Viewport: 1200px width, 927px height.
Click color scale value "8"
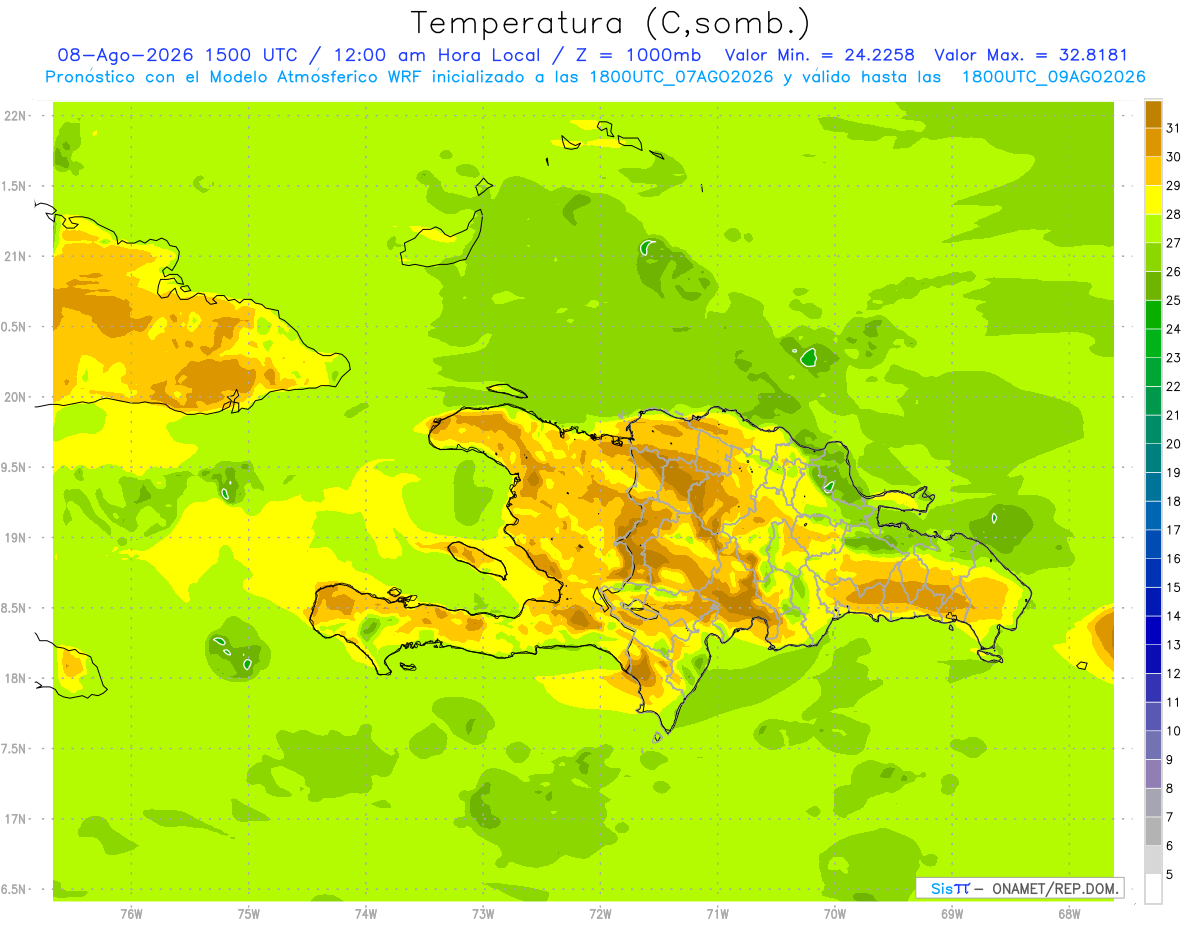click(x=1170, y=788)
